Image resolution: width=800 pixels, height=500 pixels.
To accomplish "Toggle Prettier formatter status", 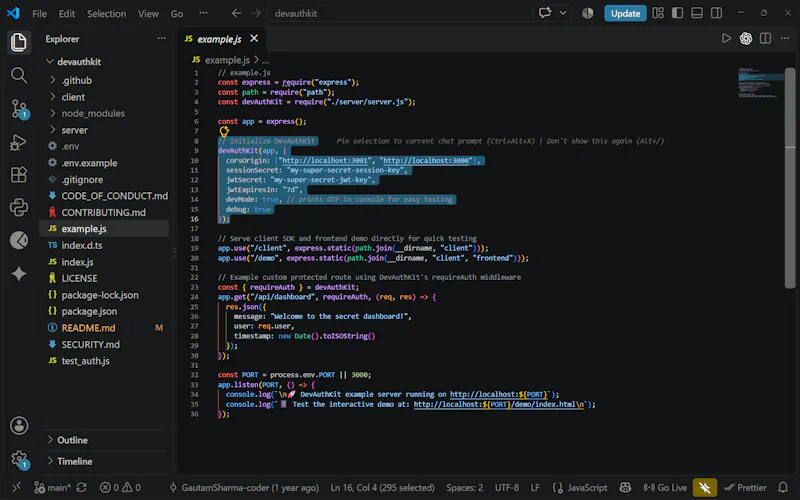I will (745, 488).
